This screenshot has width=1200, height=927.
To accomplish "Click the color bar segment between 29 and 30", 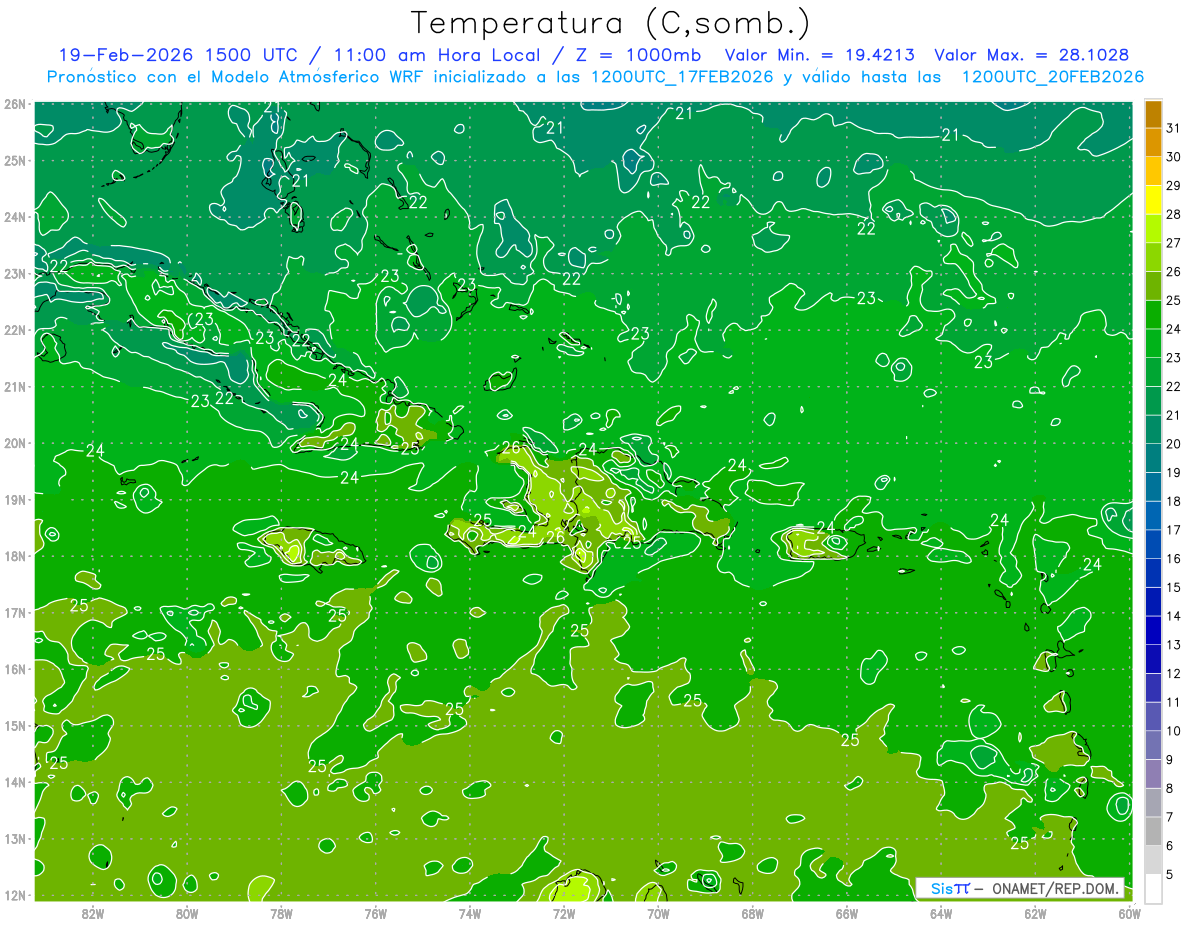I will pos(1153,170).
